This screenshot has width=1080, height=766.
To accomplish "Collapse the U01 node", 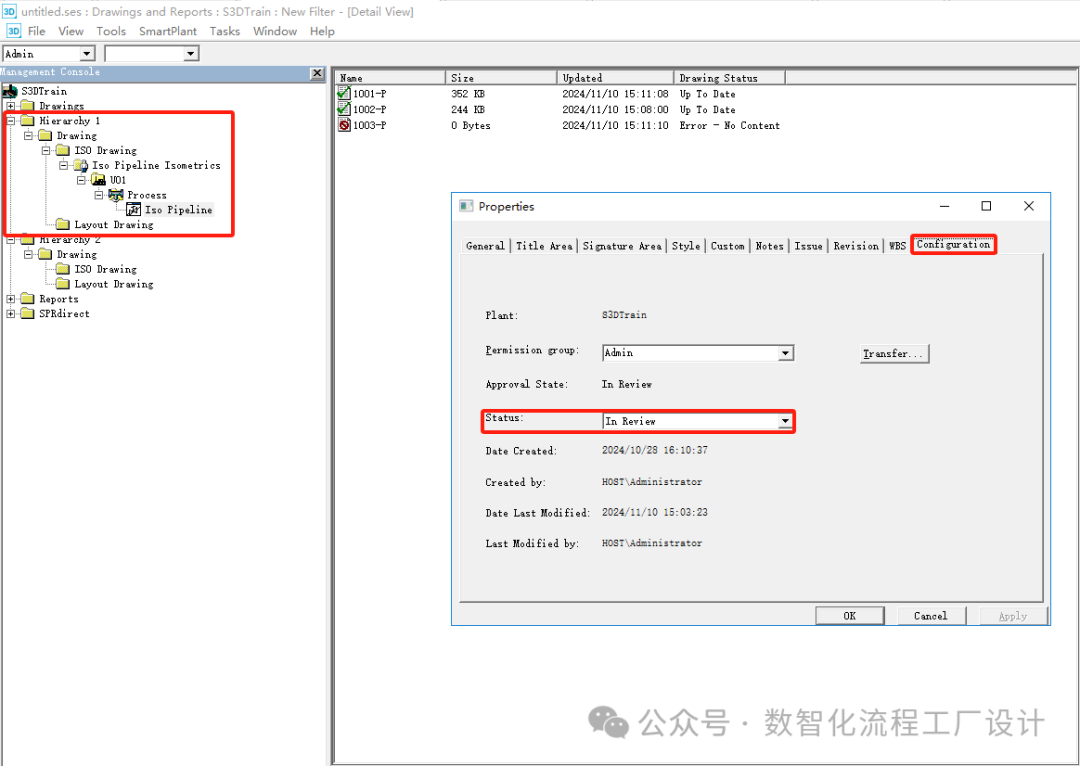I will 82,180.
